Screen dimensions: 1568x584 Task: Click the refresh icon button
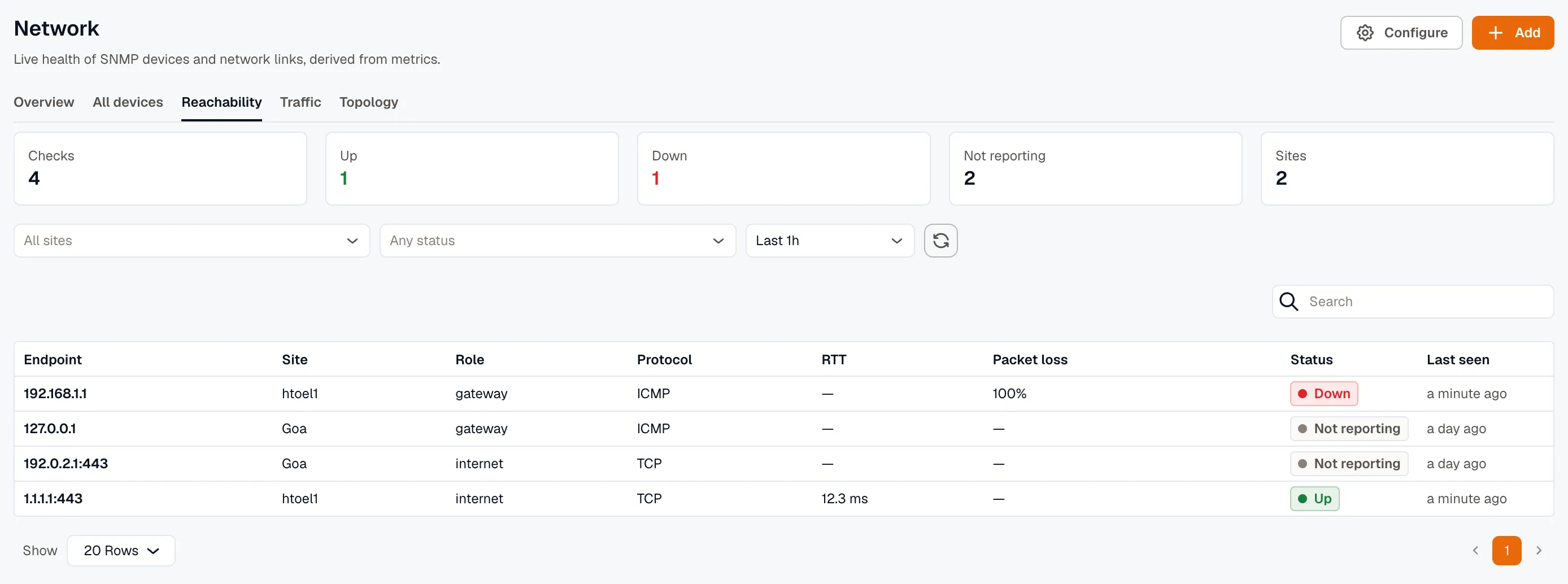[x=940, y=240]
